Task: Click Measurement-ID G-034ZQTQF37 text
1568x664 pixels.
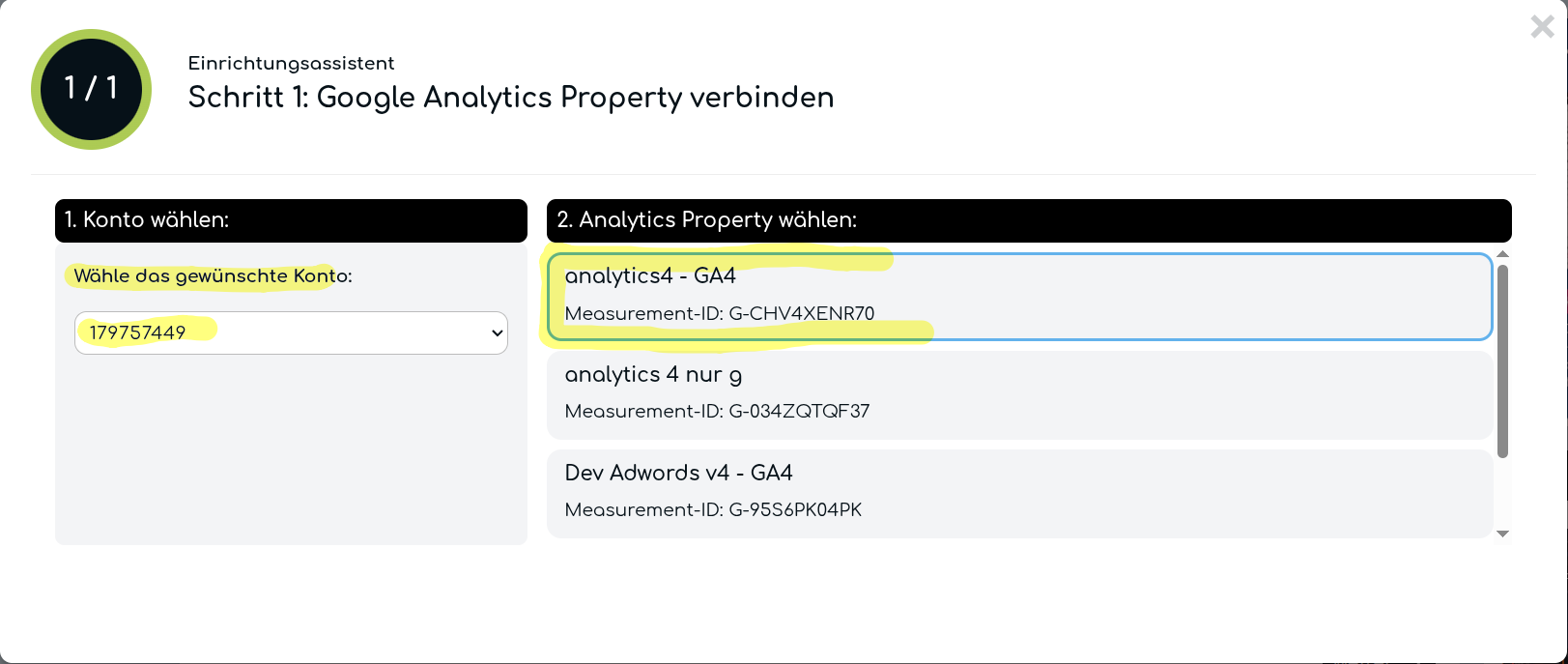Action: click(717, 411)
